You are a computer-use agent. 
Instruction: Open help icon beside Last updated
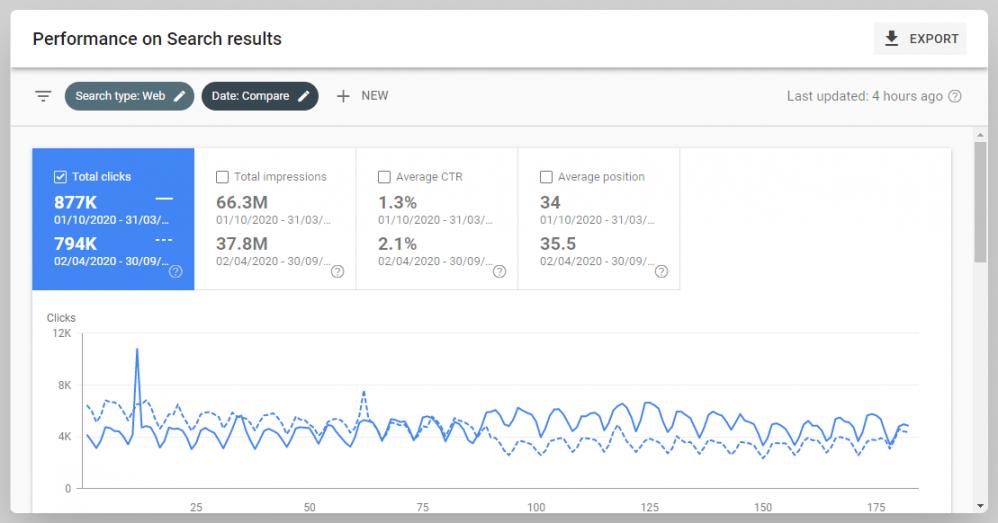pyautogui.click(x=955, y=96)
